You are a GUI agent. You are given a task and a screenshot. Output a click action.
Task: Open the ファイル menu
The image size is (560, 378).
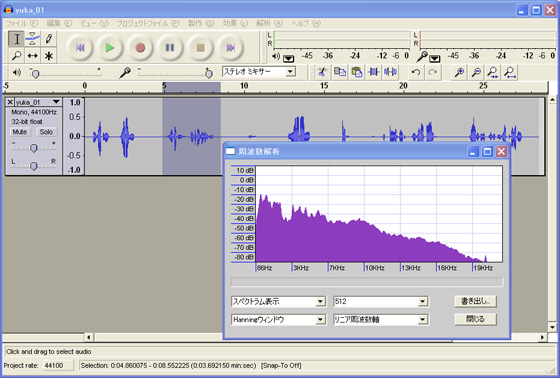coord(21,23)
